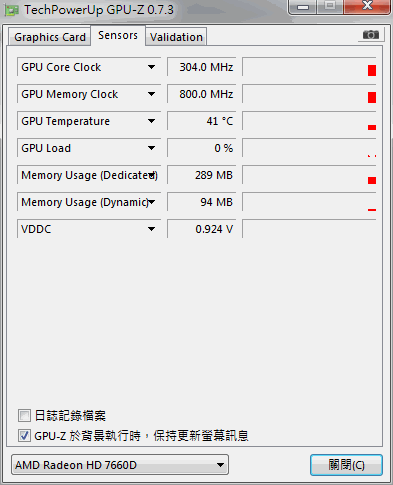Image resolution: width=393 pixels, height=485 pixels.
Task: Click the GPU Core Clock history graph
Action: click(309, 67)
